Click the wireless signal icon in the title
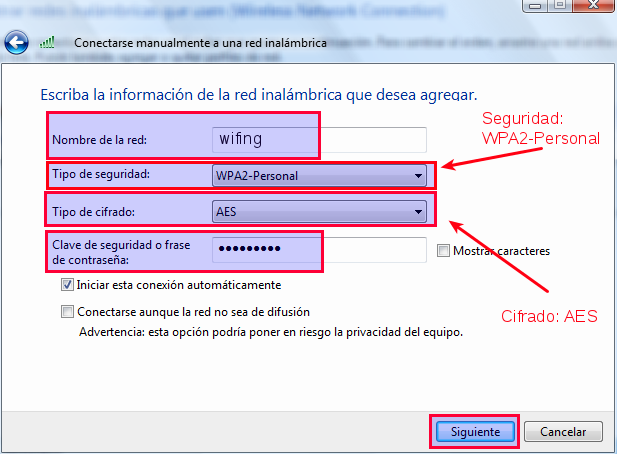This screenshot has height=454, width=618. click(46, 43)
